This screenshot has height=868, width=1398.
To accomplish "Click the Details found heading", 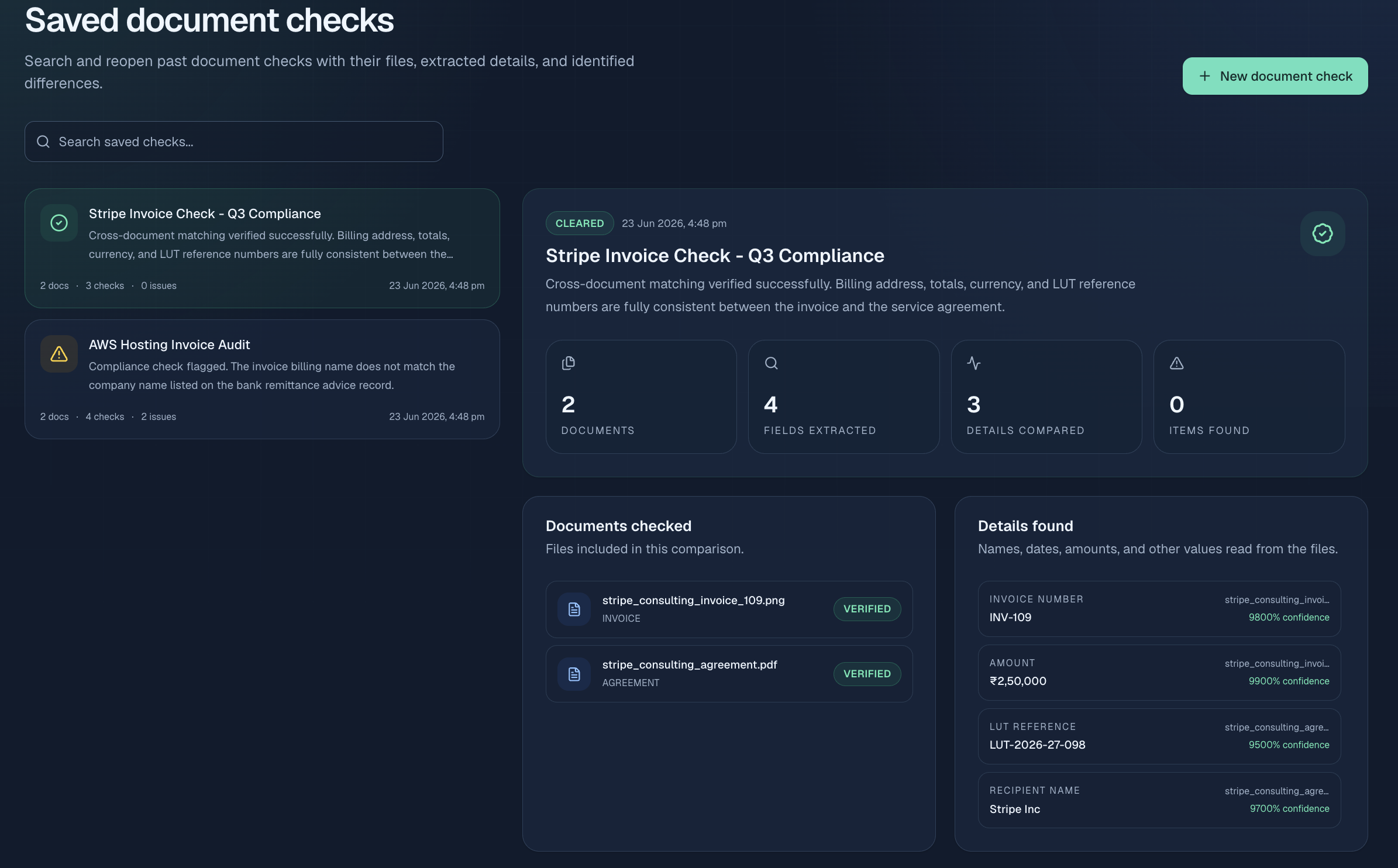I will pos(1025,526).
